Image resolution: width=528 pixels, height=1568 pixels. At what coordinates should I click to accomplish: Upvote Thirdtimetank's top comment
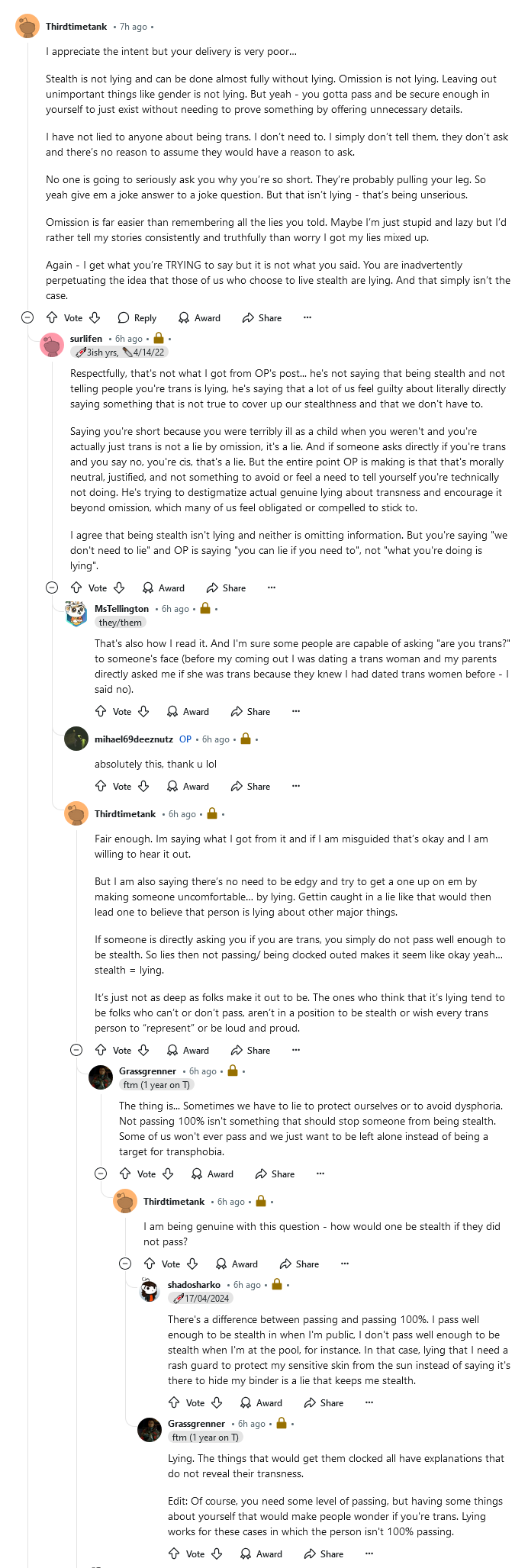[x=52, y=318]
